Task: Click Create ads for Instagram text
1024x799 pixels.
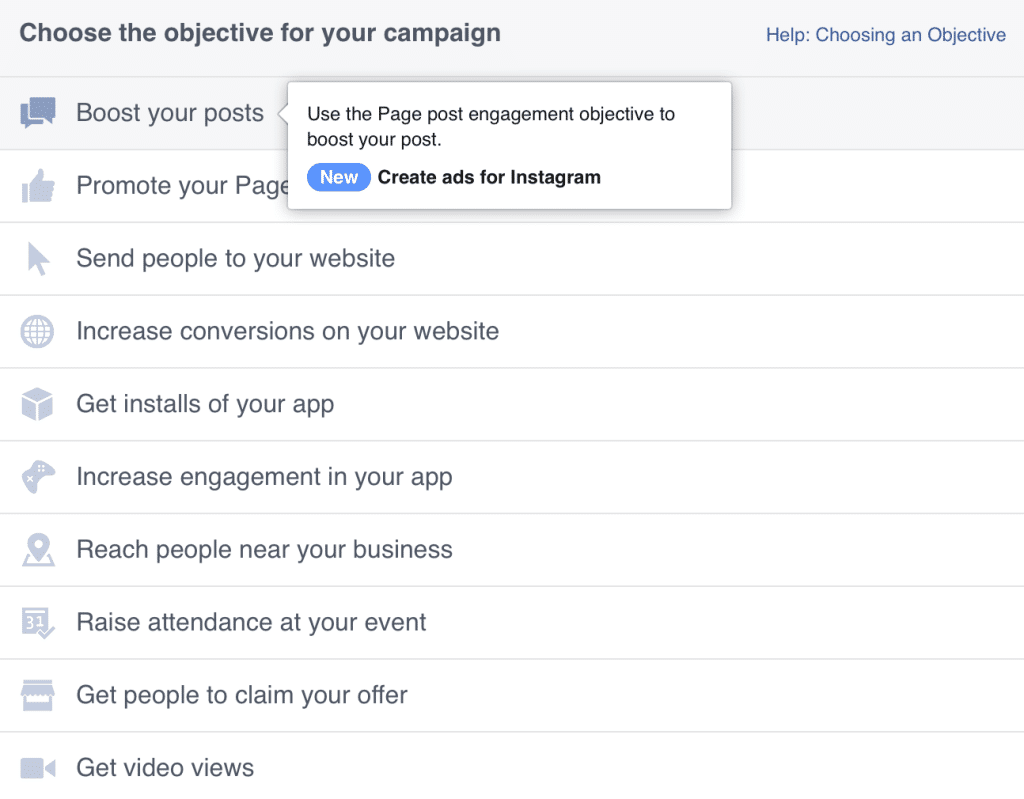Action: [x=489, y=178]
